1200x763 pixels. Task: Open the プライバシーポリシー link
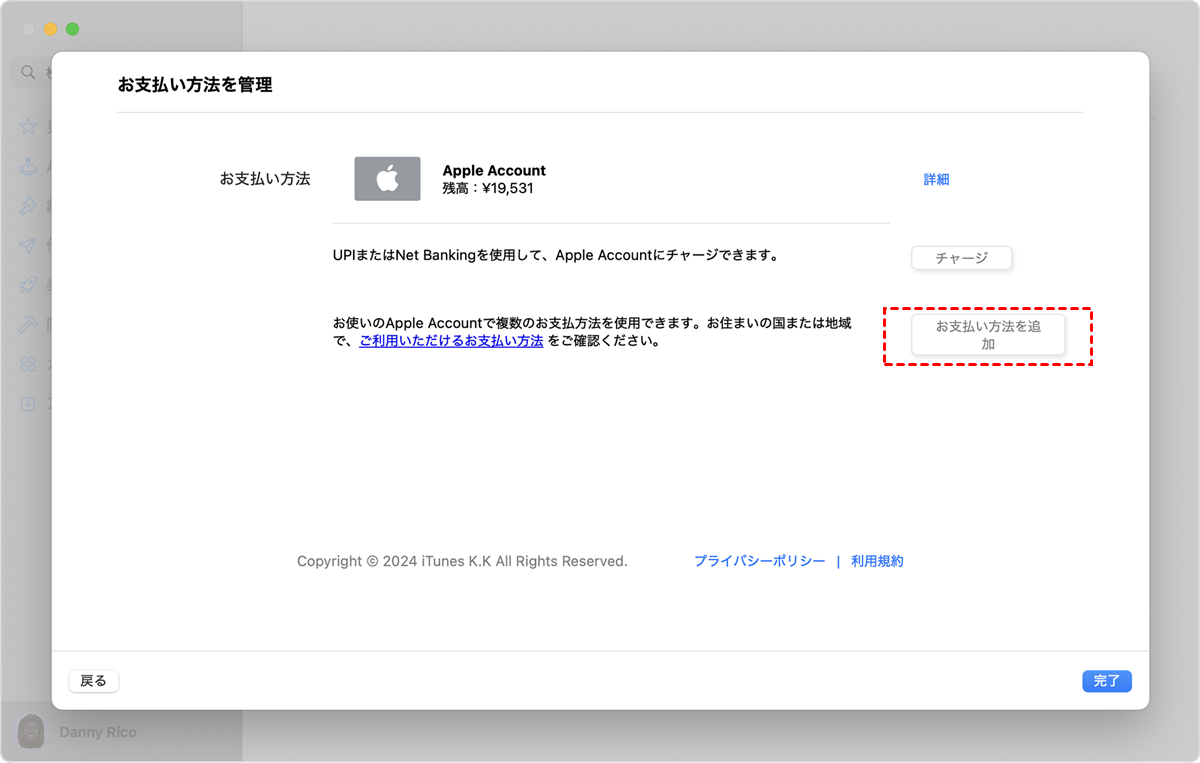[x=760, y=562]
